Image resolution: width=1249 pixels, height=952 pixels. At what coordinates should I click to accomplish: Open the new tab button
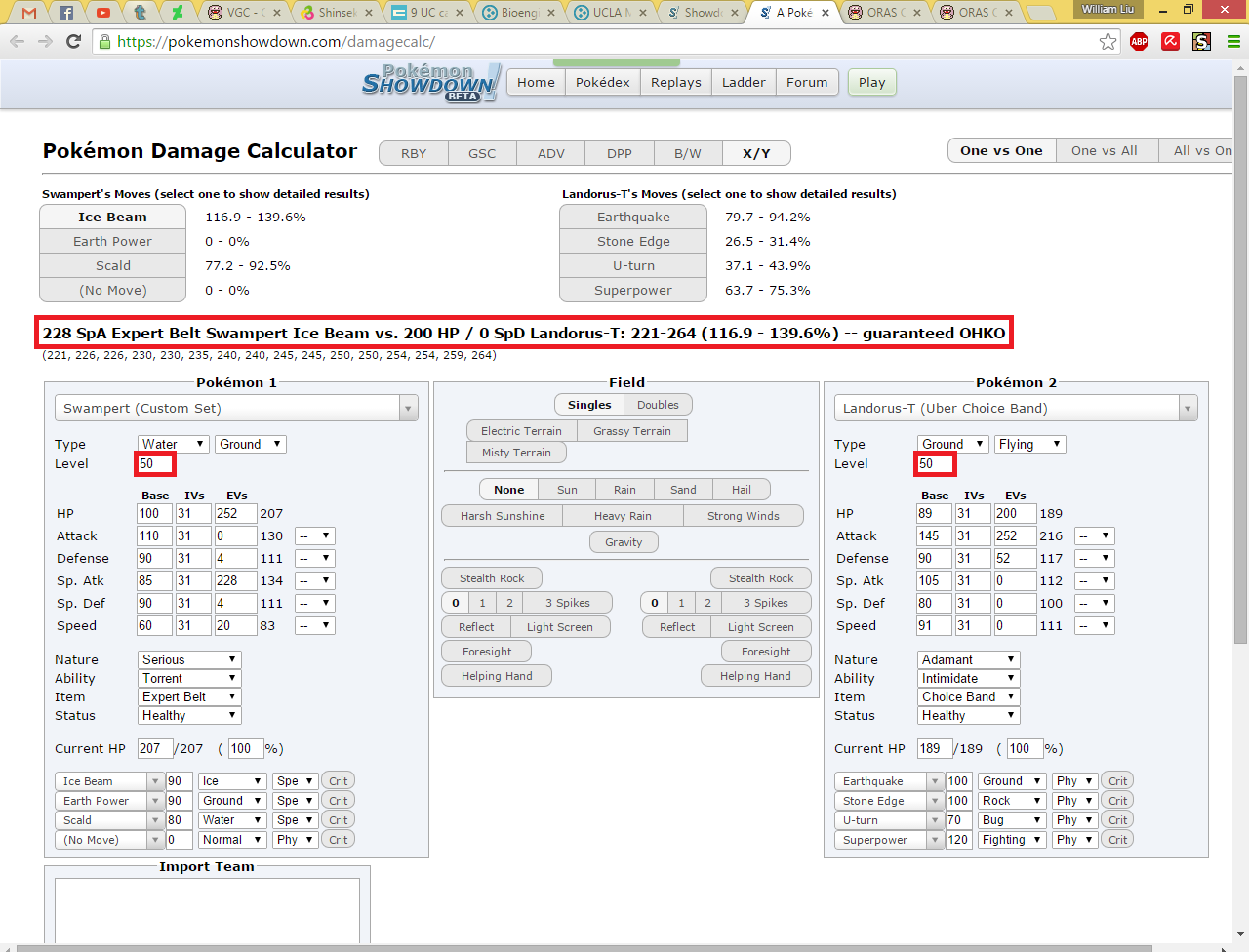1041,13
